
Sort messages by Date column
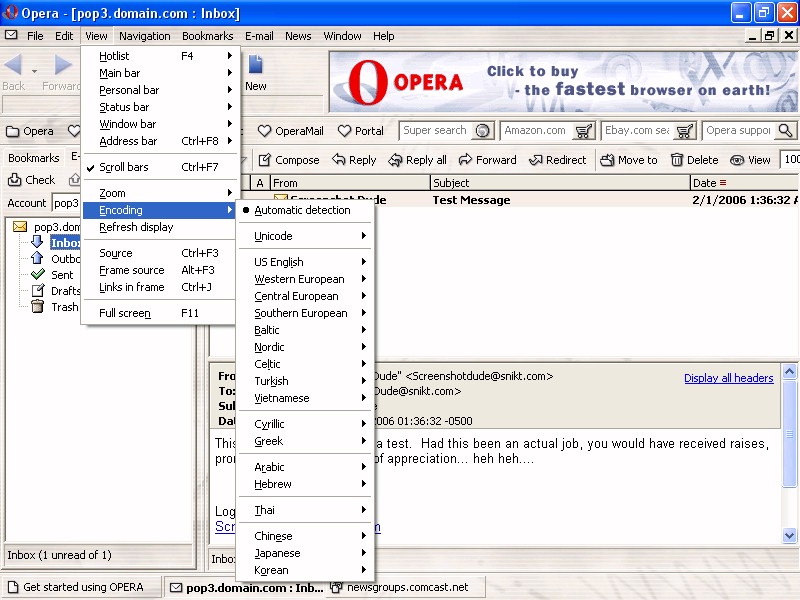[x=744, y=183]
